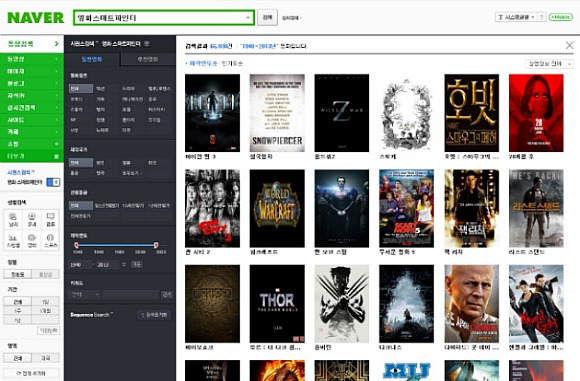Screen dimensions: 580x381
Task: Click the help icon next to system font selector
Action: click(542, 17)
